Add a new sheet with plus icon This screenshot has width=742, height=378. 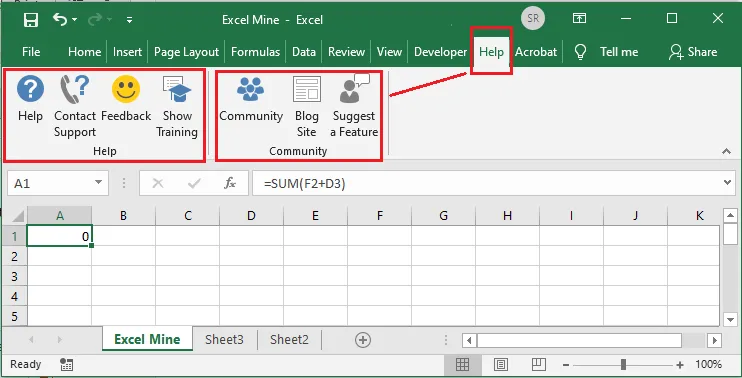[363, 340]
